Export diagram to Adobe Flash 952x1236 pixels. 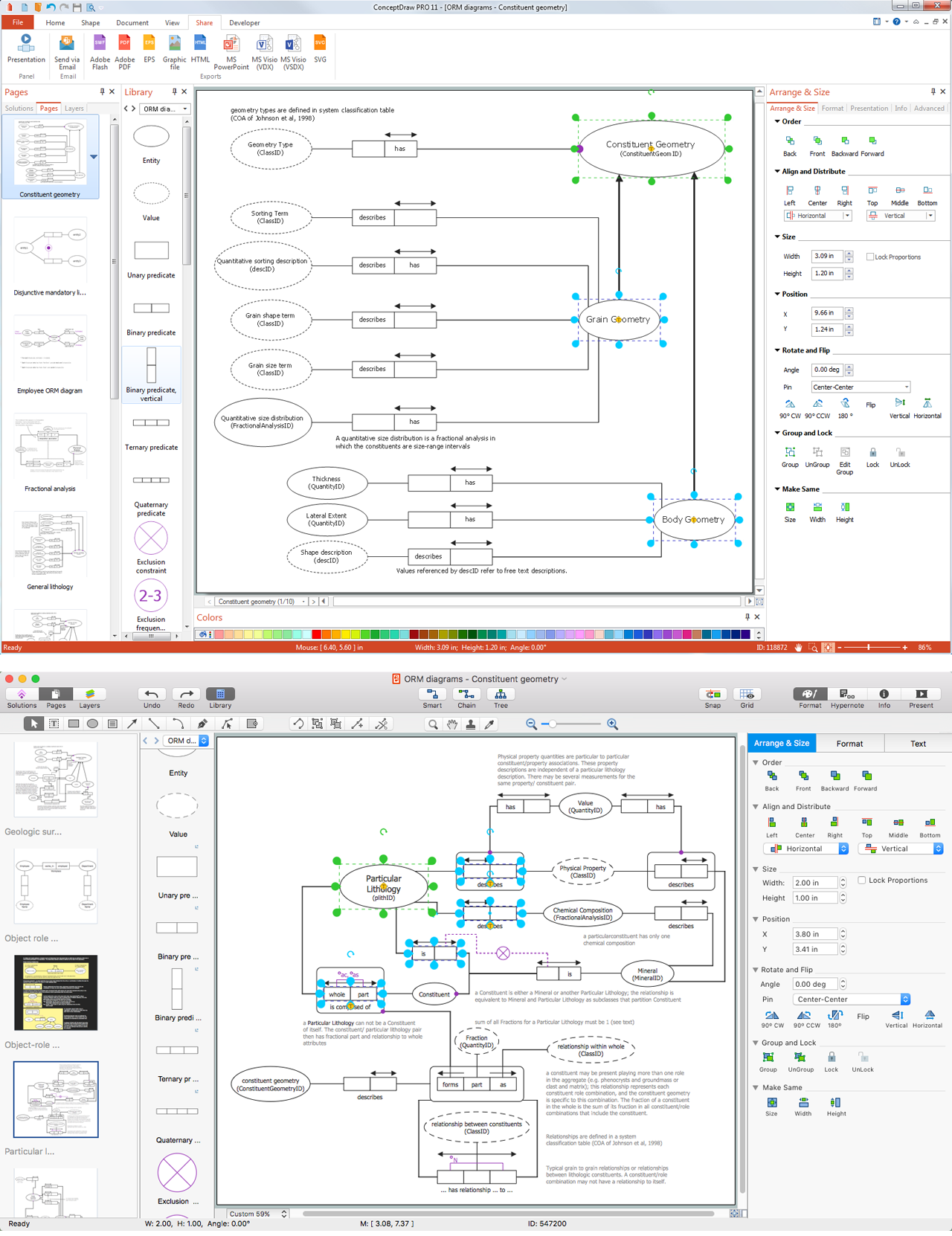coord(100,53)
